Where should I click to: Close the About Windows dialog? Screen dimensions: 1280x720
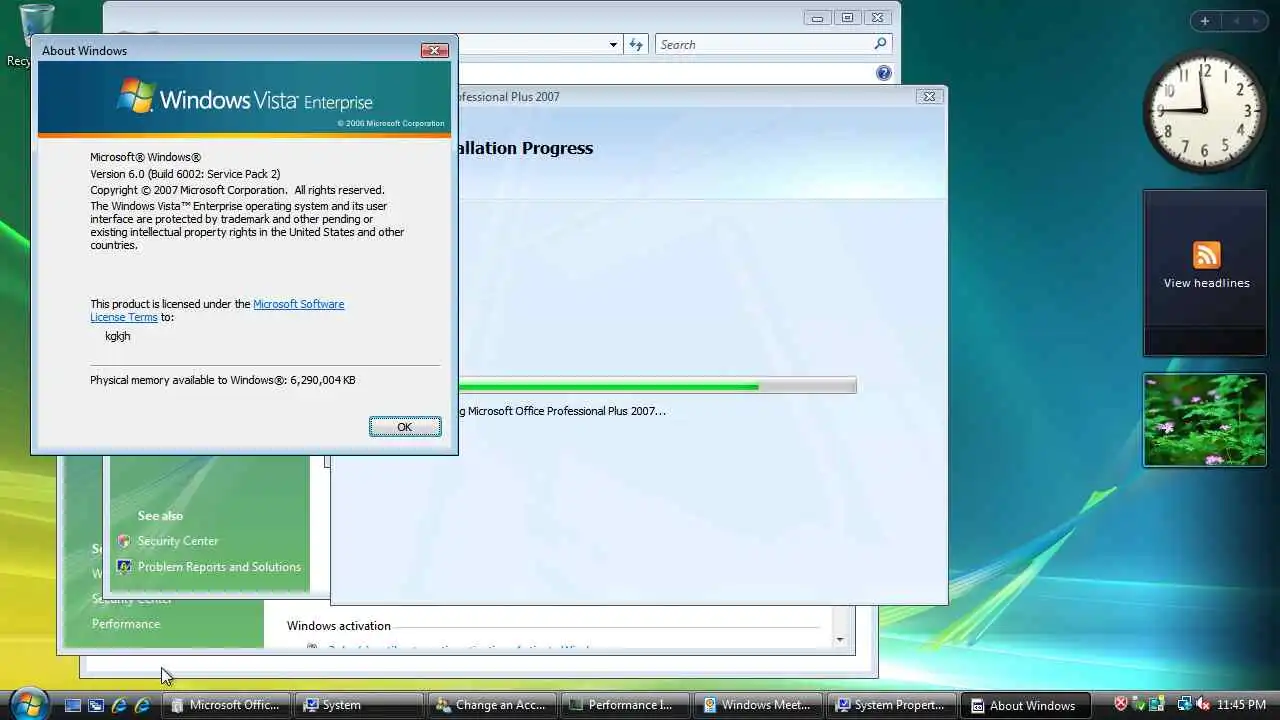(x=434, y=50)
